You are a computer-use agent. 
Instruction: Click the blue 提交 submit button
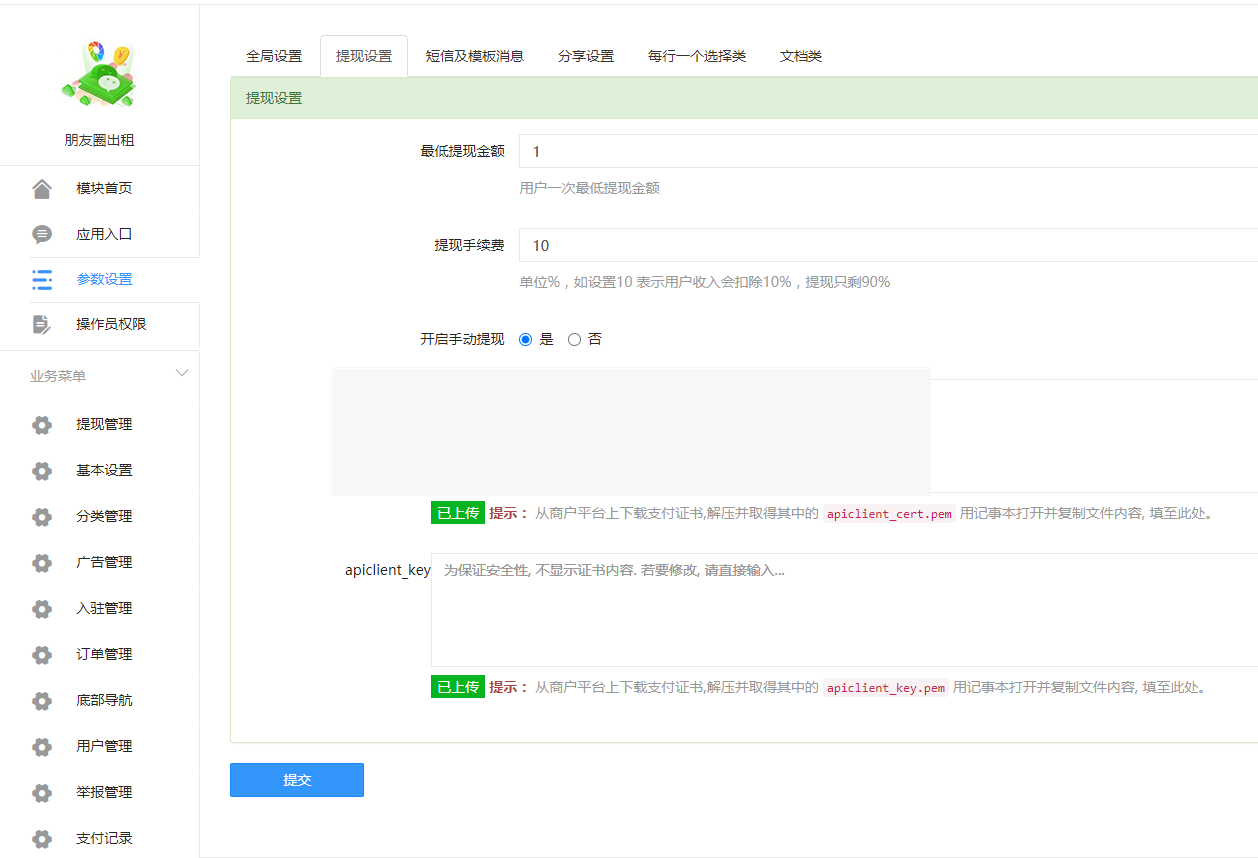pos(296,780)
